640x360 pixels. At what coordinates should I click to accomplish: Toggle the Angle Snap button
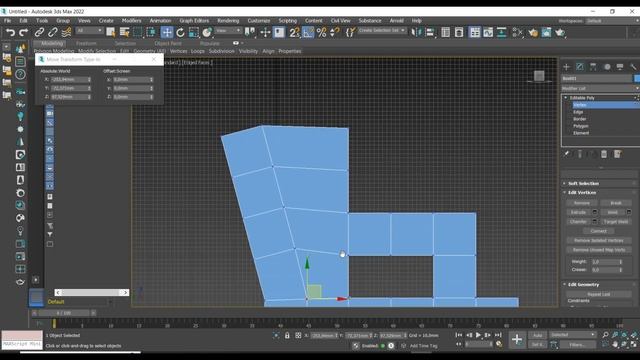[x=308, y=32]
